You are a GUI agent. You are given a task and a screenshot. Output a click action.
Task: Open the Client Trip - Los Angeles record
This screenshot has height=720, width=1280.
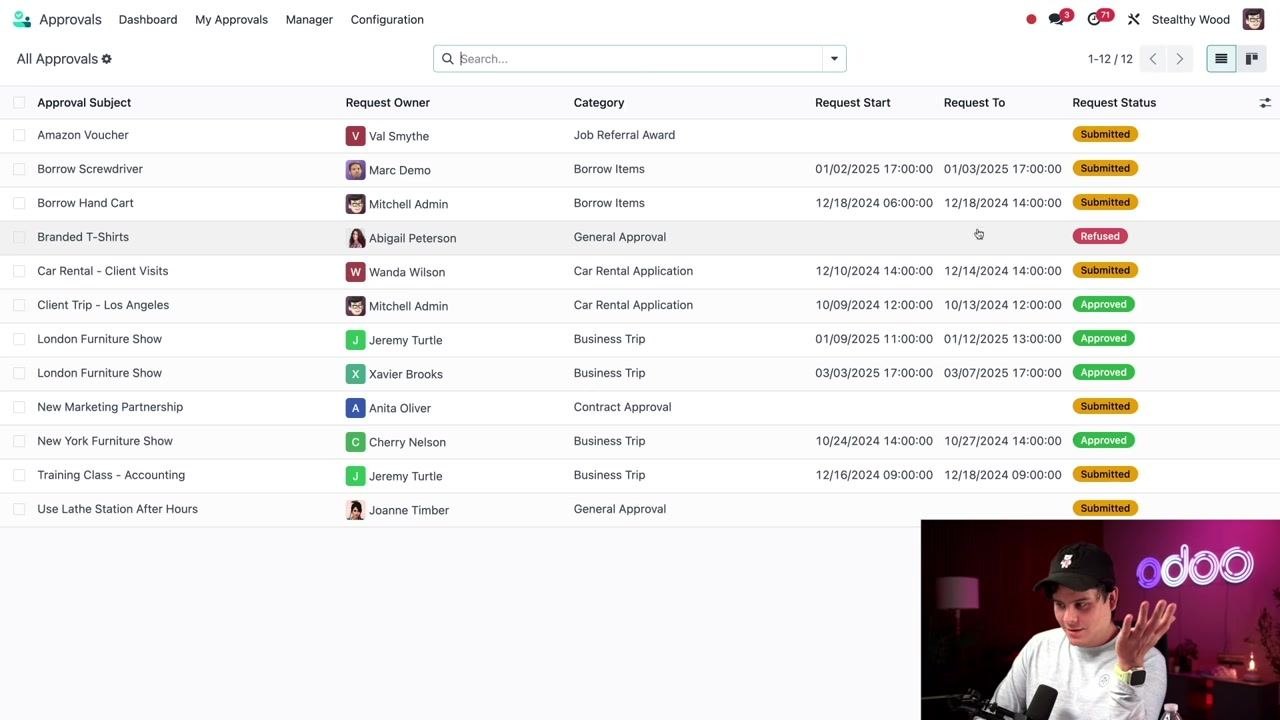[x=103, y=305]
